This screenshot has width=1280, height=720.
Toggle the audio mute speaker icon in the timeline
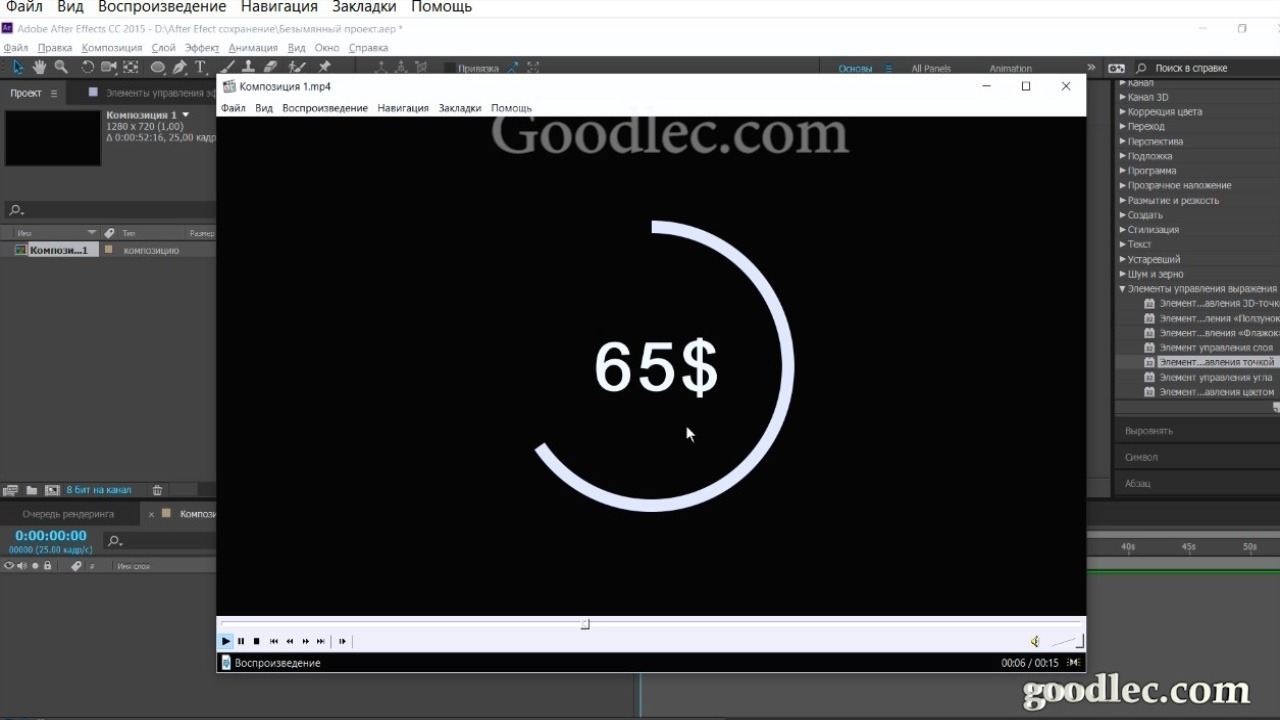coord(20,565)
